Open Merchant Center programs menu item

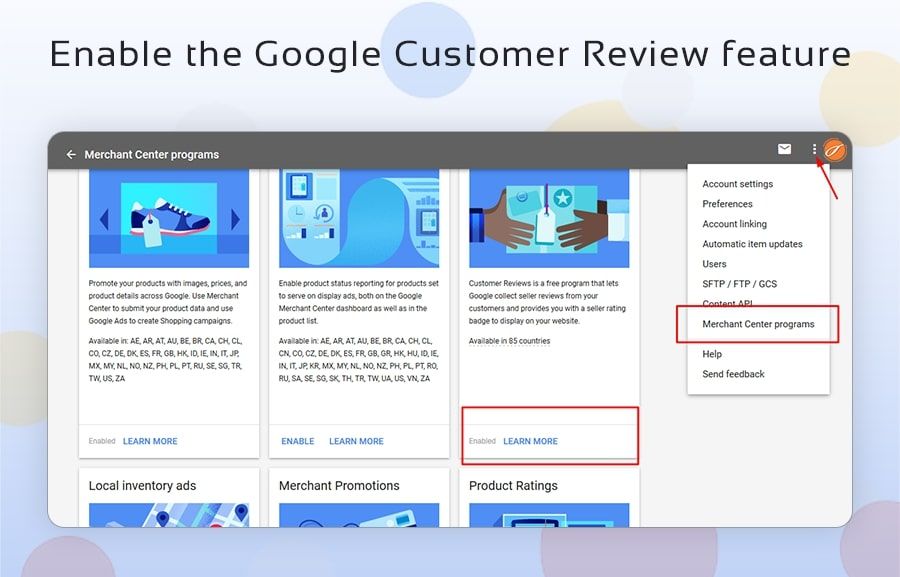click(758, 324)
